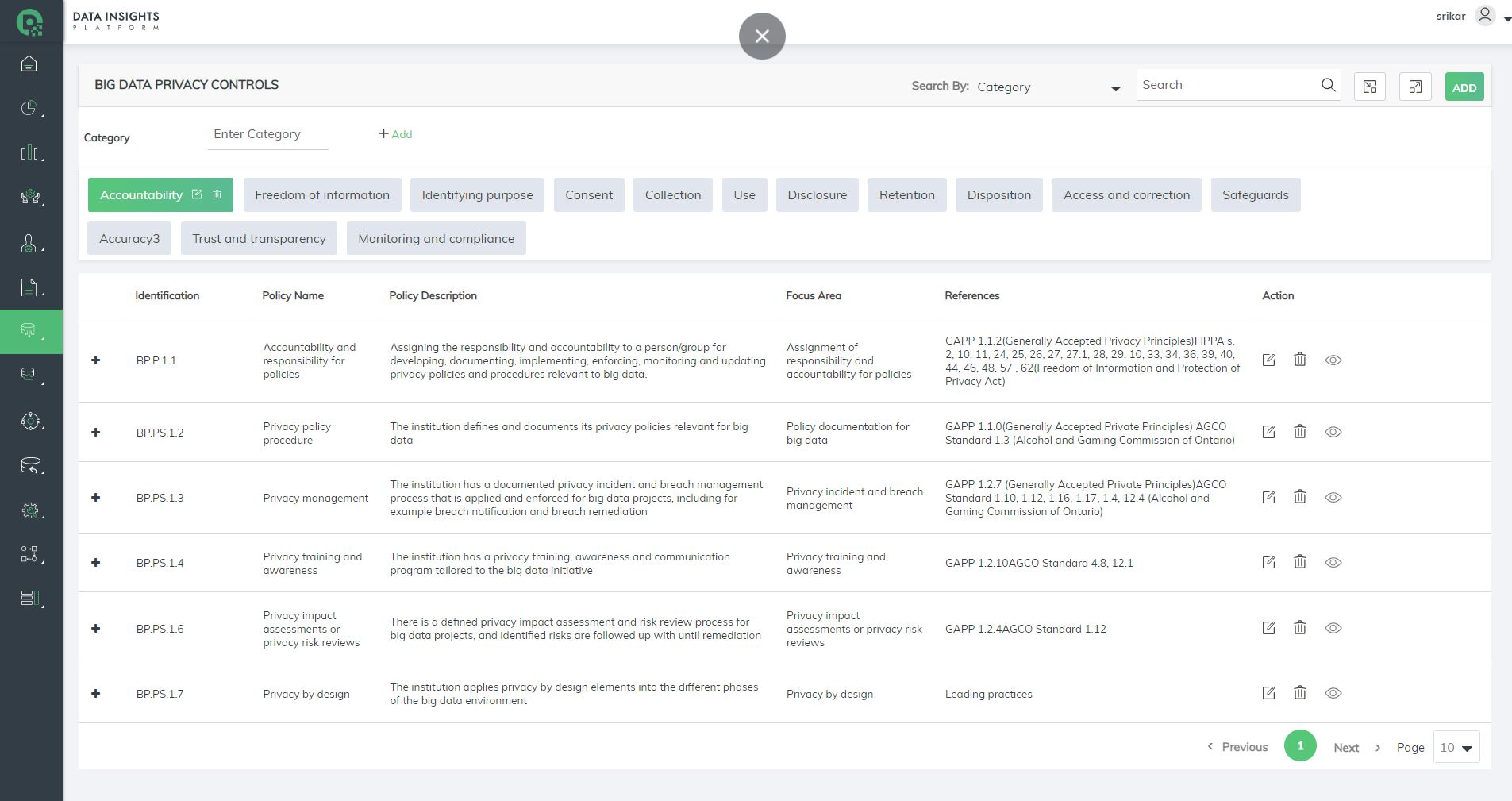Viewport: 1512px width, 801px height.
Task: Select the Use category
Action: [x=744, y=194]
